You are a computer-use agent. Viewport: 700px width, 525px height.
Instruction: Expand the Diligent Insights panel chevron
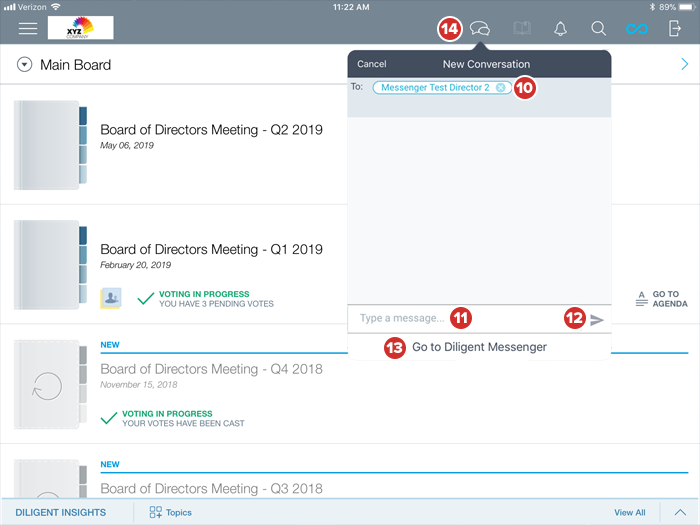tap(679, 512)
